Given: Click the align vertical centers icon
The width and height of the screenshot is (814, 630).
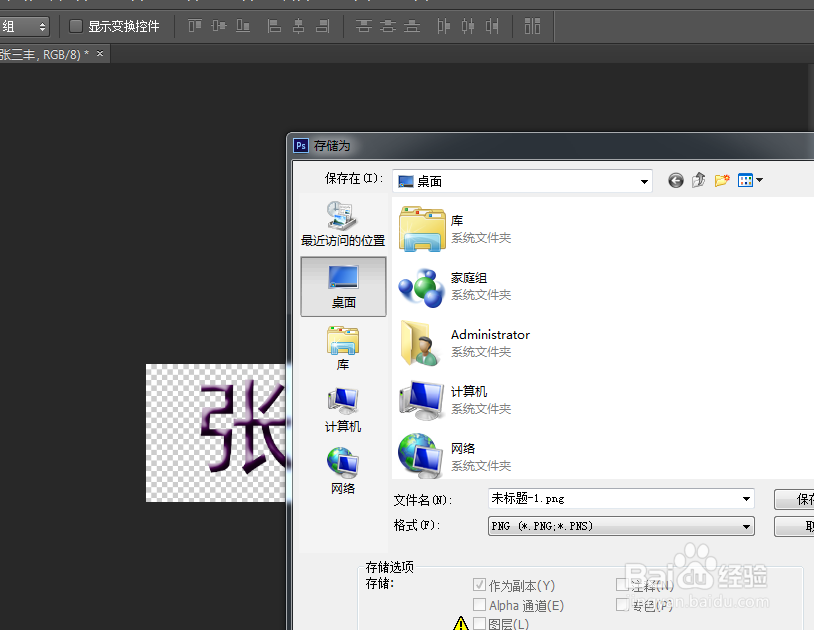Looking at the screenshot, I should tap(218, 26).
